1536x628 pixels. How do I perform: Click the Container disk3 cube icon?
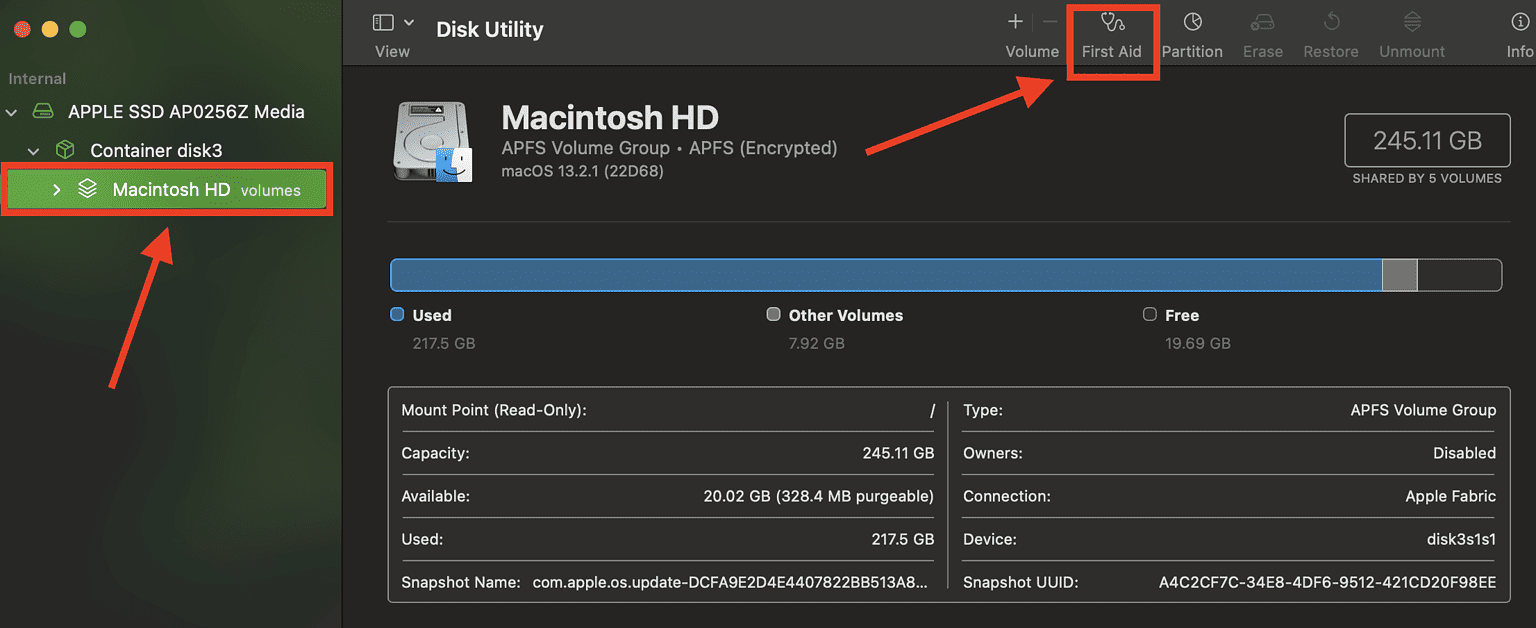coord(65,150)
